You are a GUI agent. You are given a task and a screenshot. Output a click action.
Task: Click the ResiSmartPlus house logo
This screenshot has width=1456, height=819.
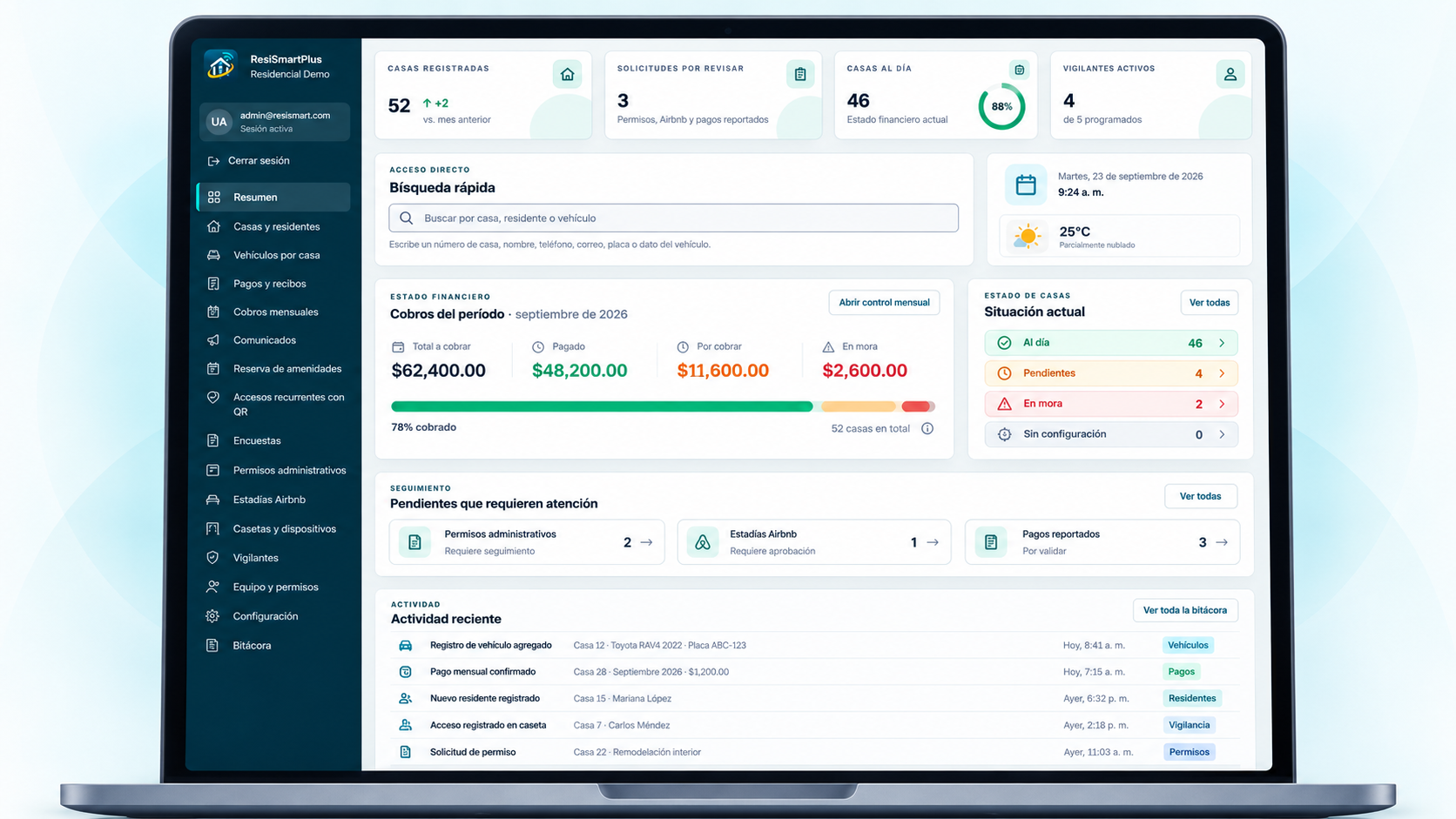[x=221, y=65]
